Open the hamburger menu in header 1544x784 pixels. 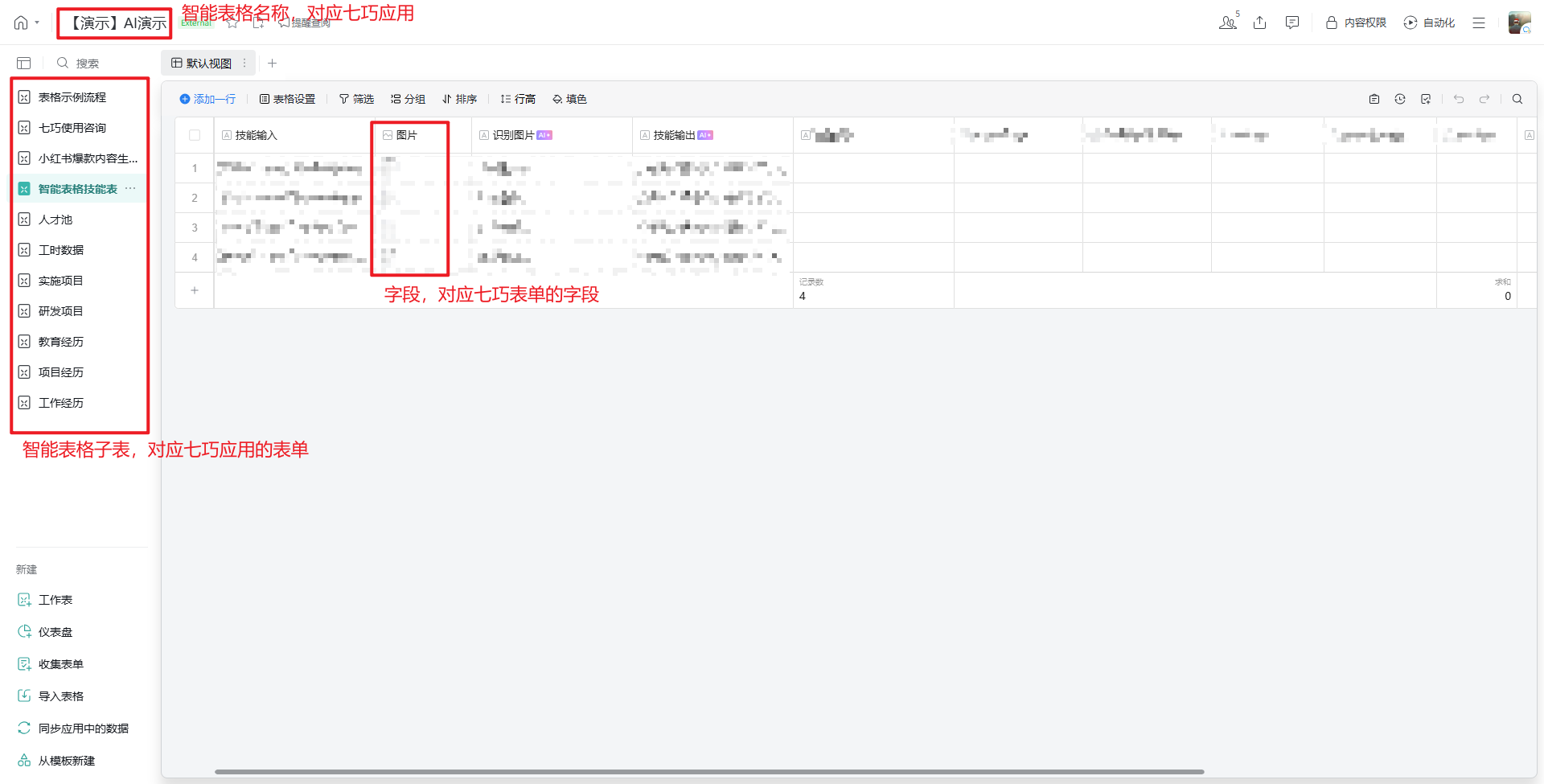tap(1479, 23)
